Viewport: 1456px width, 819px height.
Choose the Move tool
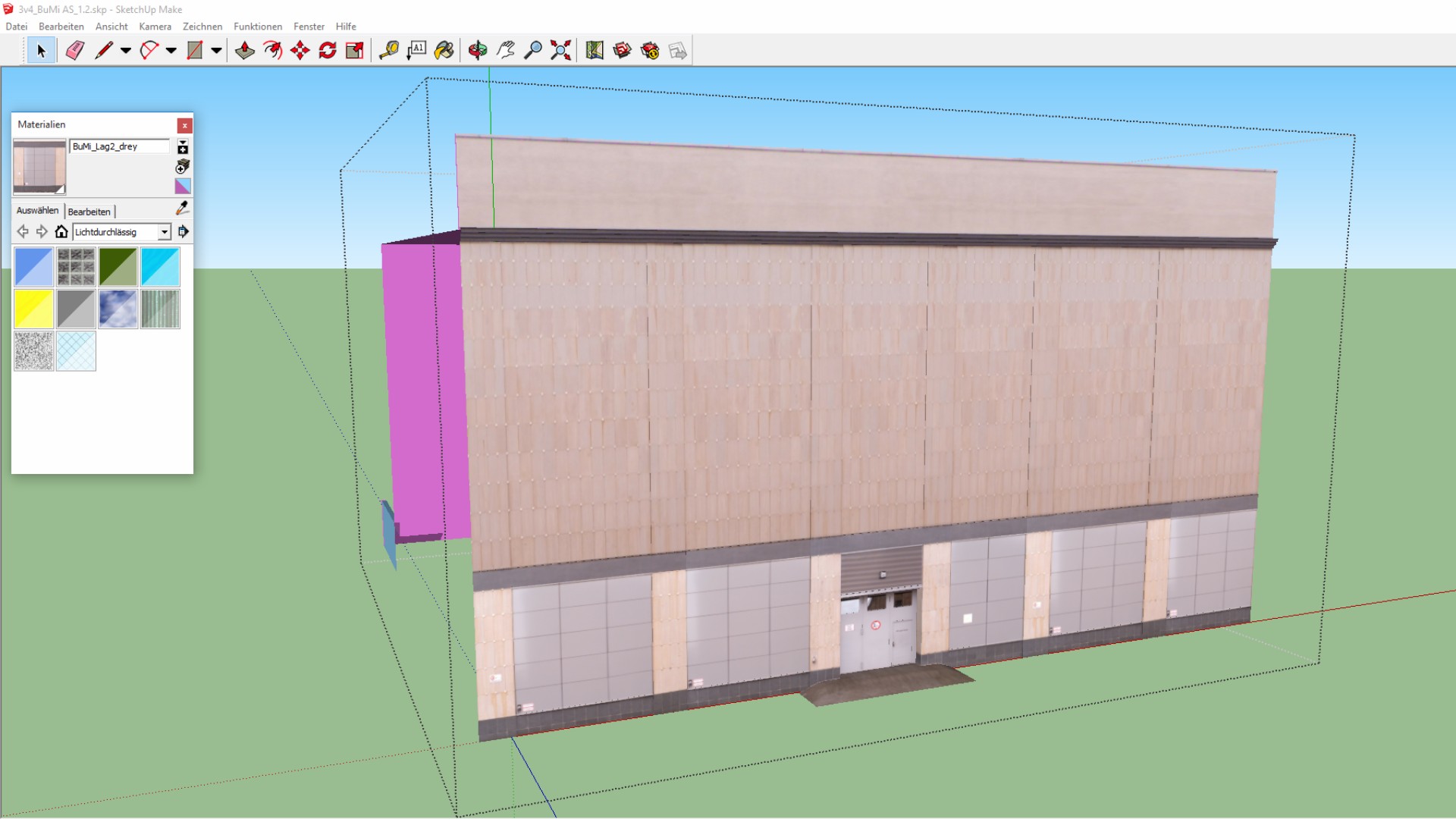[x=300, y=51]
